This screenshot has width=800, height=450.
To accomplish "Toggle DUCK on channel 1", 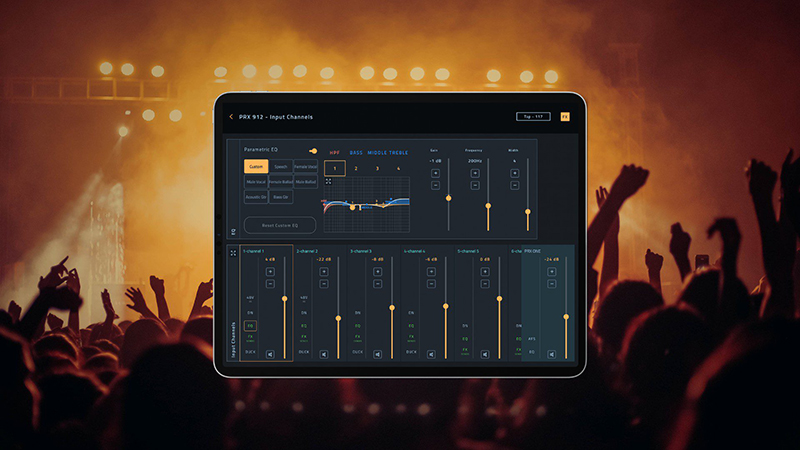I will [250, 352].
